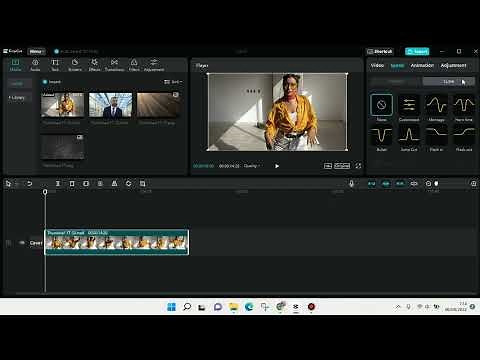This screenshot has width=480, height=360.
Task: Open the Windows Start menu
Action: coord(171,307)
